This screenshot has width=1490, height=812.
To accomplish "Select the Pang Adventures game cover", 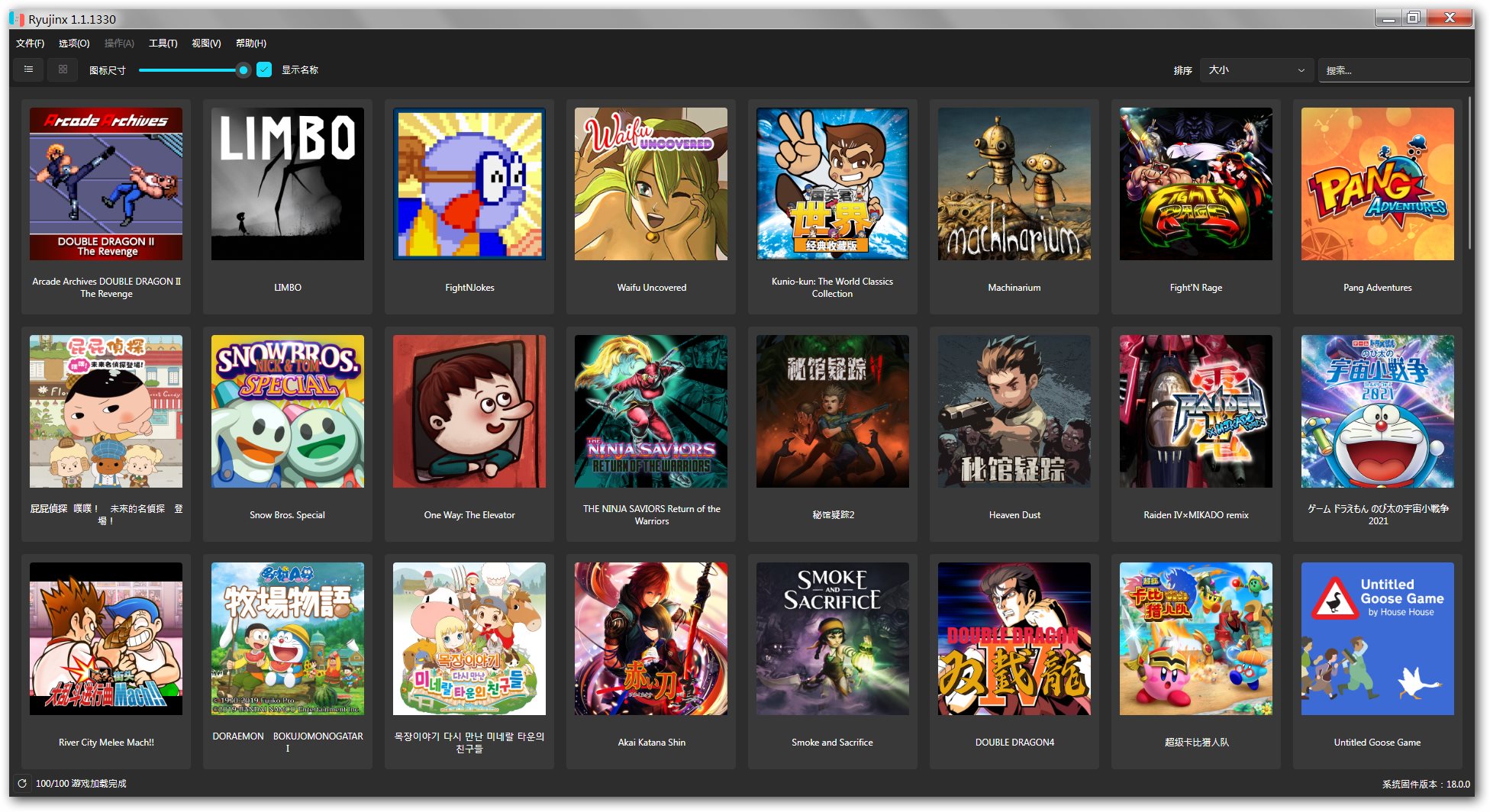I will point(1378,184).
